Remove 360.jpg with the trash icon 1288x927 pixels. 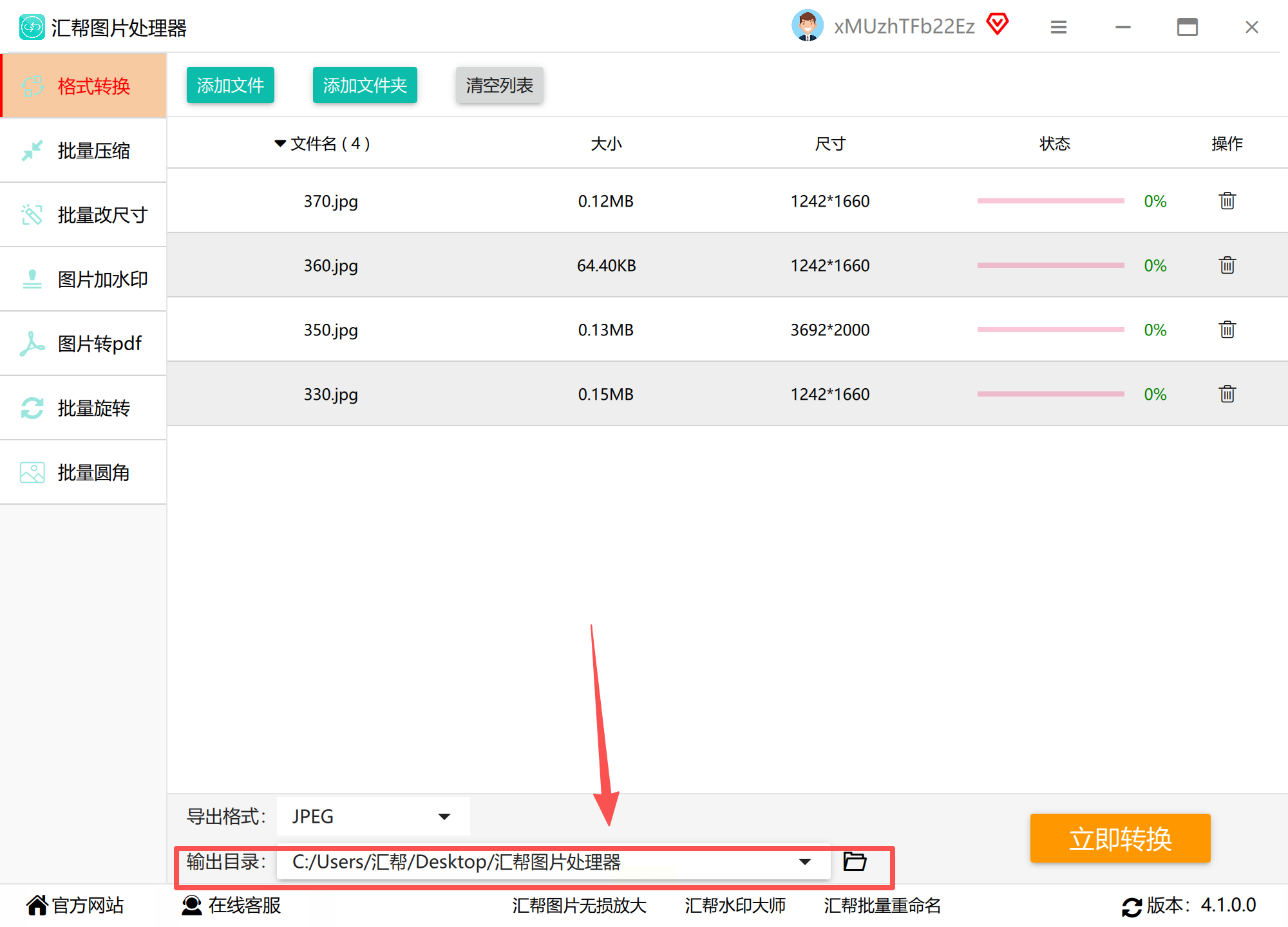coord(1227,265)
